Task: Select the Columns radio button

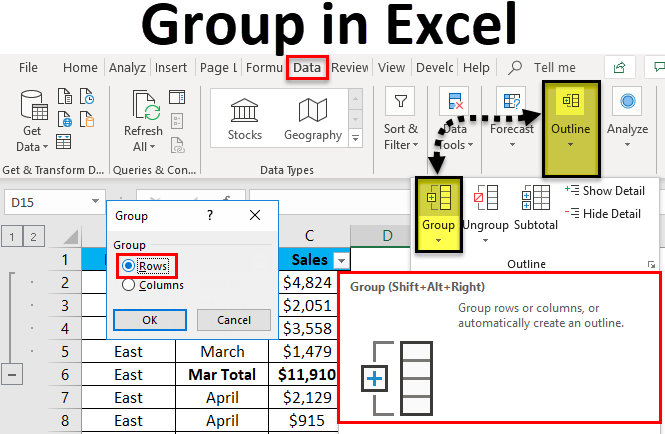Action: [x=128, y=285]
